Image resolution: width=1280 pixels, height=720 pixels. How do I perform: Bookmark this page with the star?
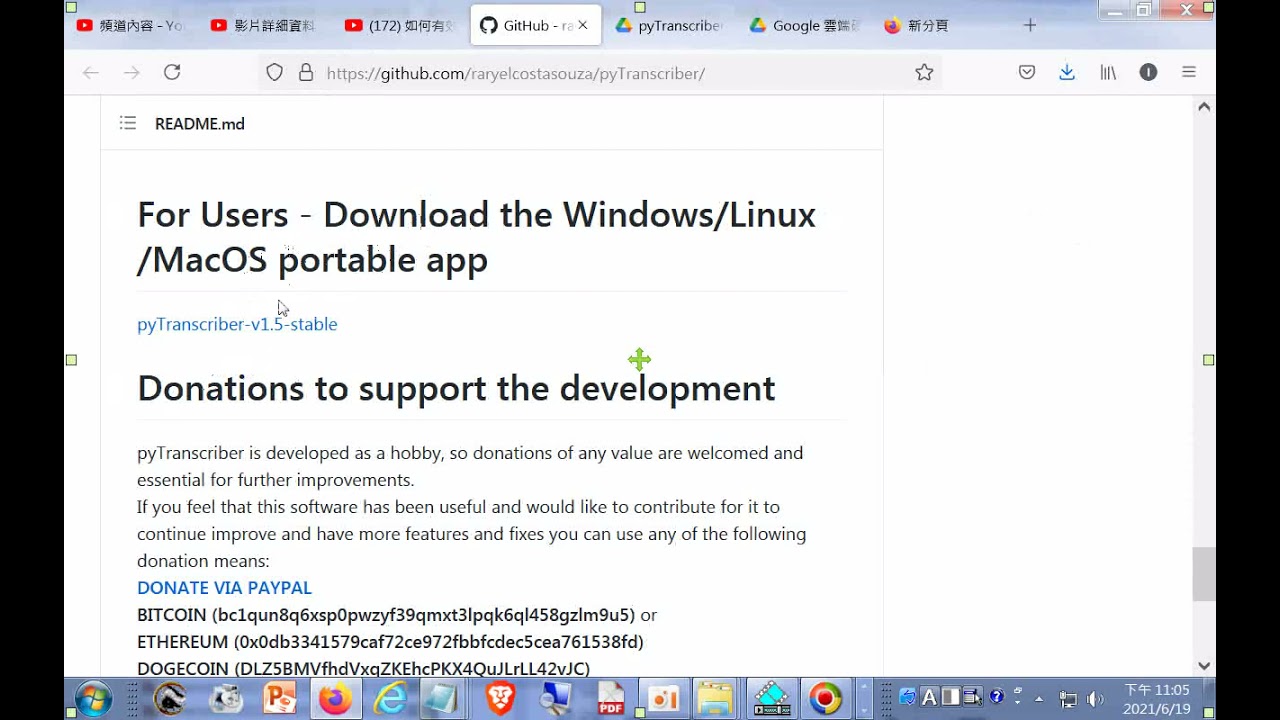[x=924, y=72]
